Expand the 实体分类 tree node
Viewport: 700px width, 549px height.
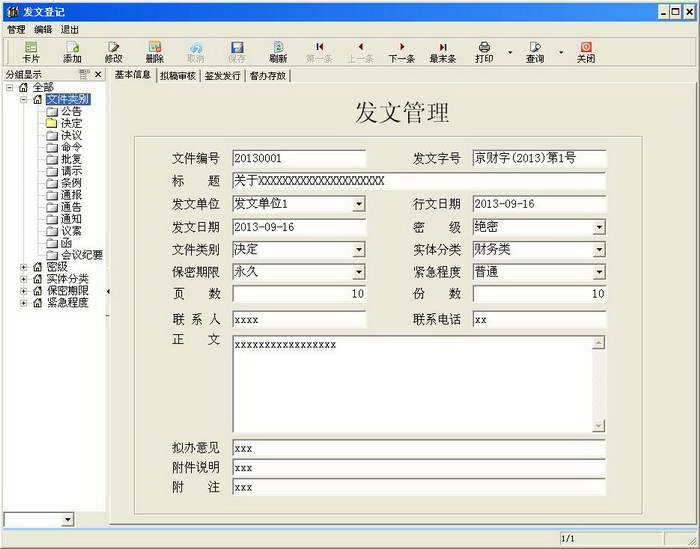tap(24, 279)
